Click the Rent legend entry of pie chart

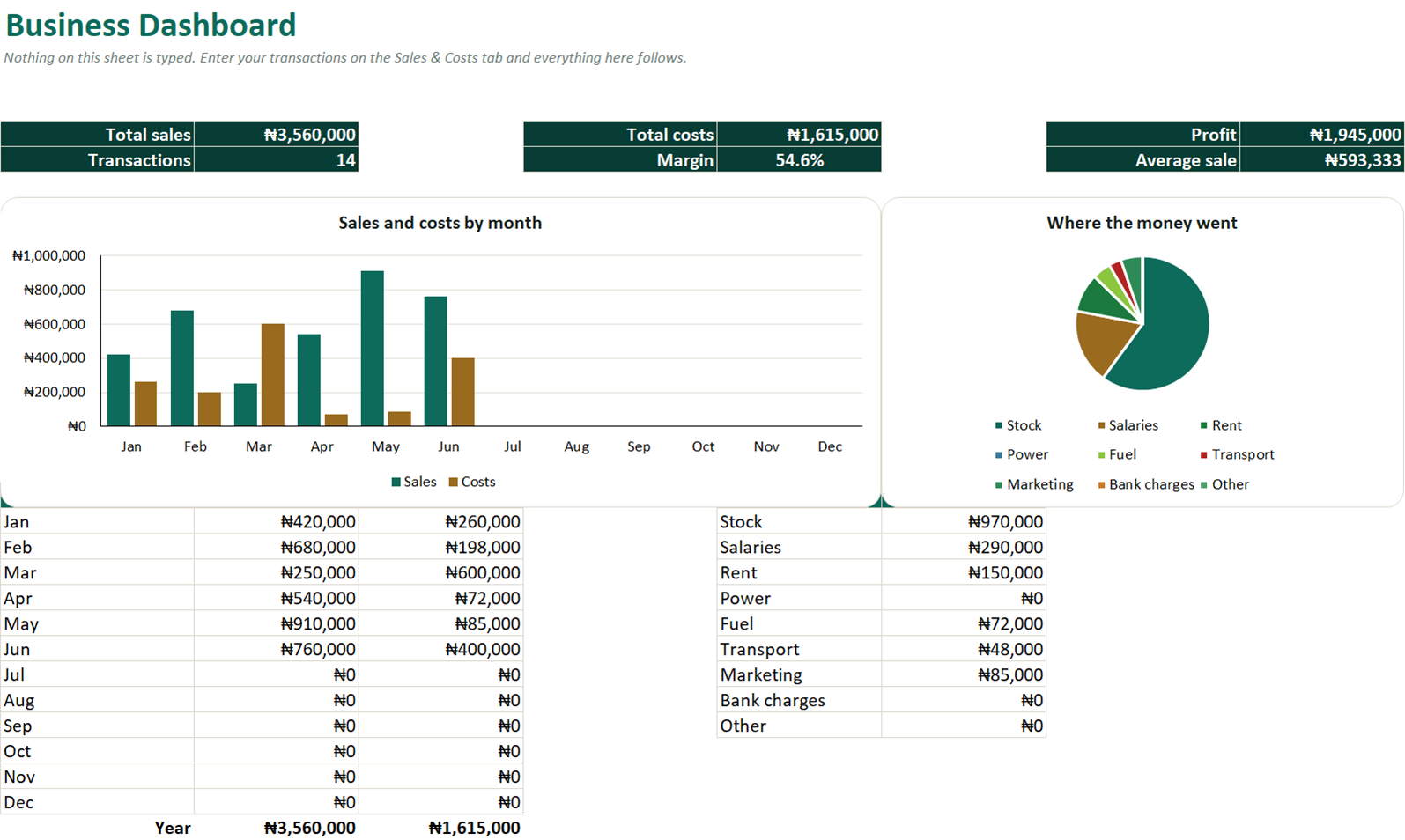1221,425
